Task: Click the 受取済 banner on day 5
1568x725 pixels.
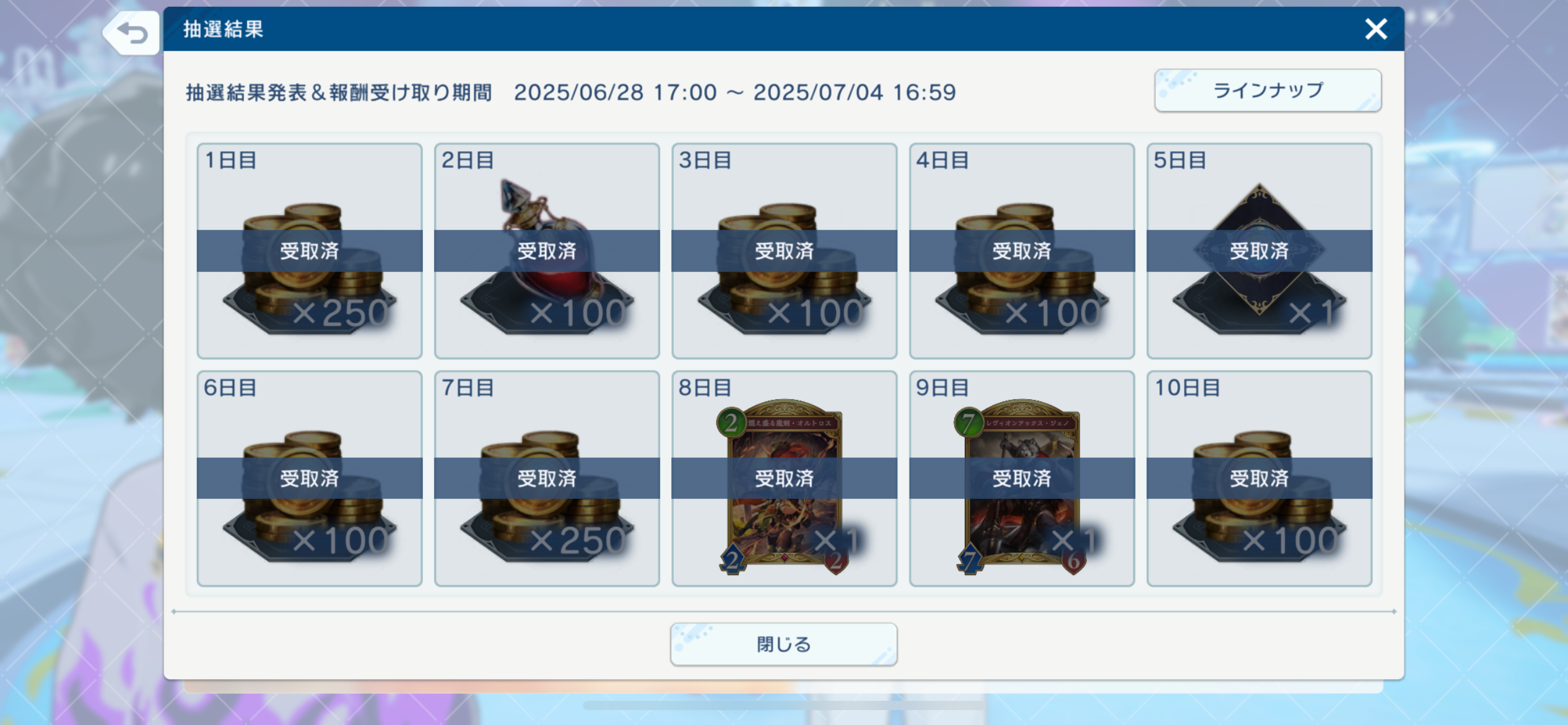Action: pyautogui.click(x=1259, y=251)
